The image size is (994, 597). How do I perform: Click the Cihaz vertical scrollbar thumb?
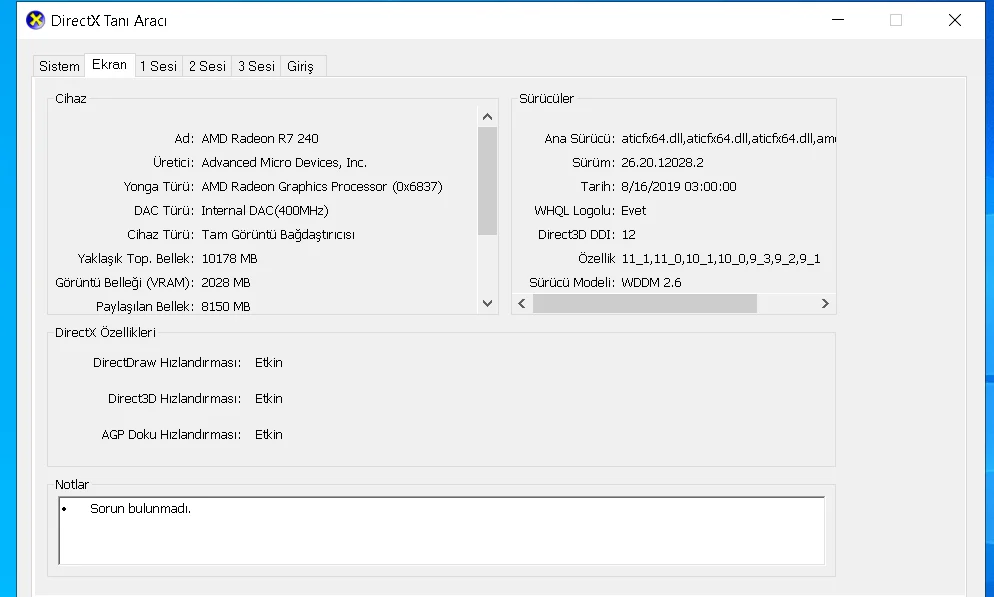click(487, 181)
